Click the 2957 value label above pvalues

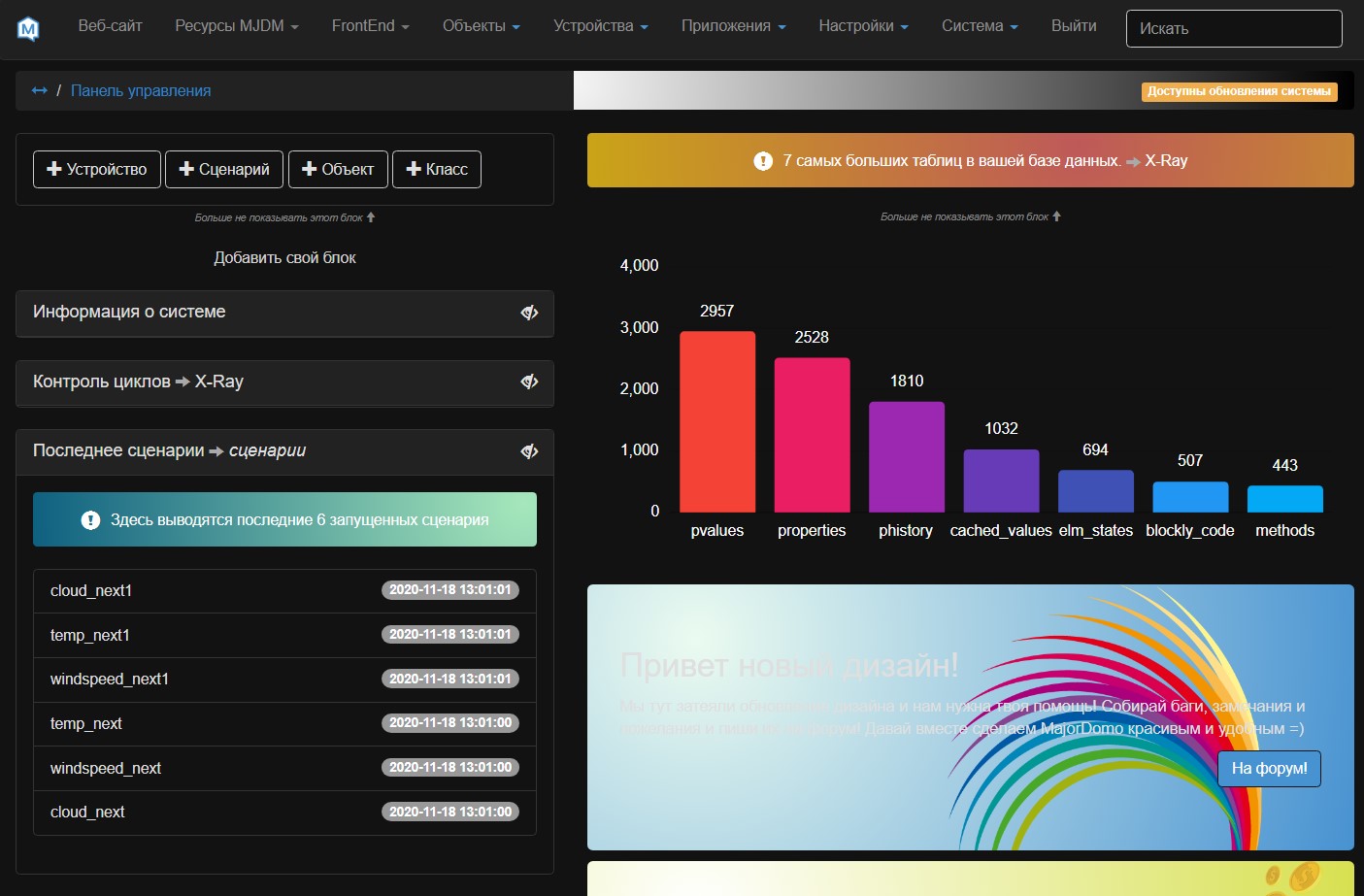point(717,312)
